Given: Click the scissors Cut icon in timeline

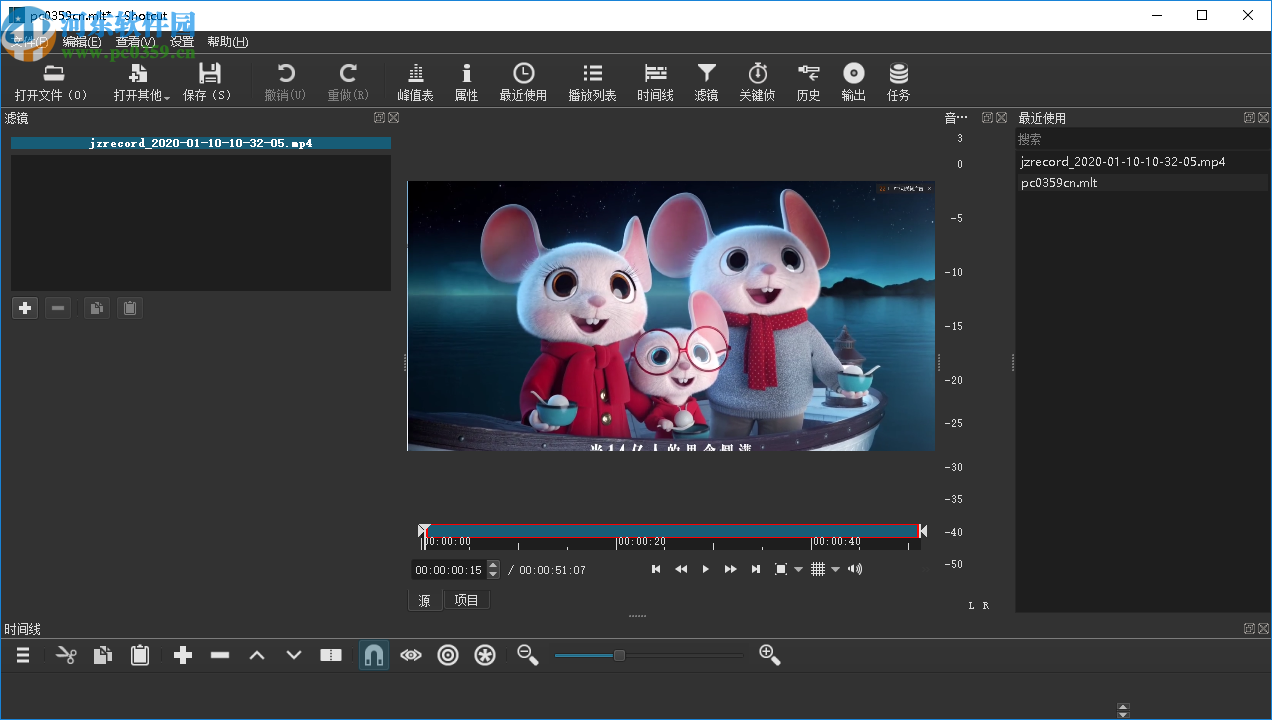Looking at the screenshot, I should [x=66, y=655].
